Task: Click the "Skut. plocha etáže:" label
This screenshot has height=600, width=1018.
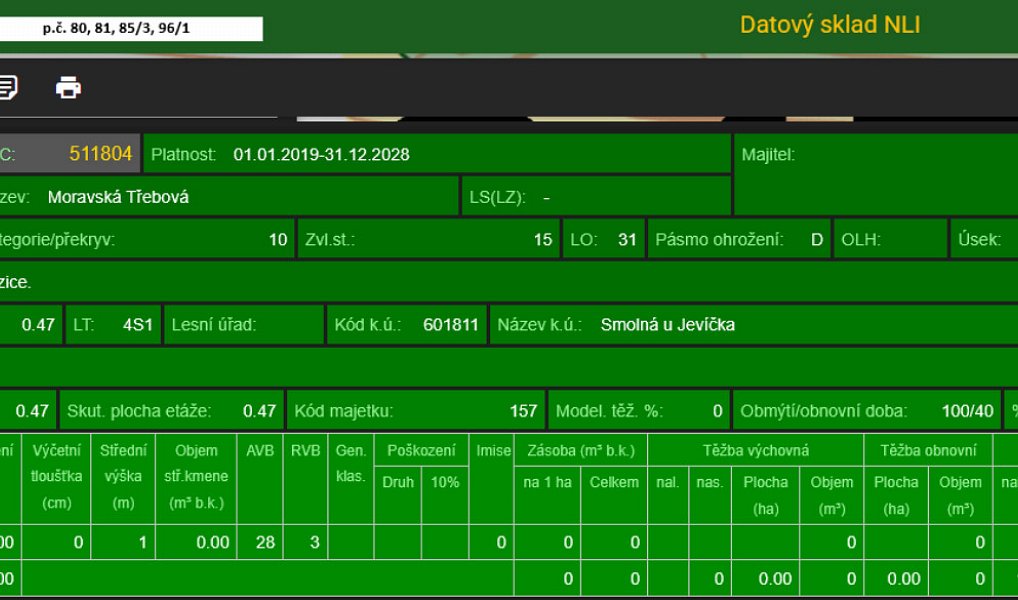Action: tap(139, 410)
